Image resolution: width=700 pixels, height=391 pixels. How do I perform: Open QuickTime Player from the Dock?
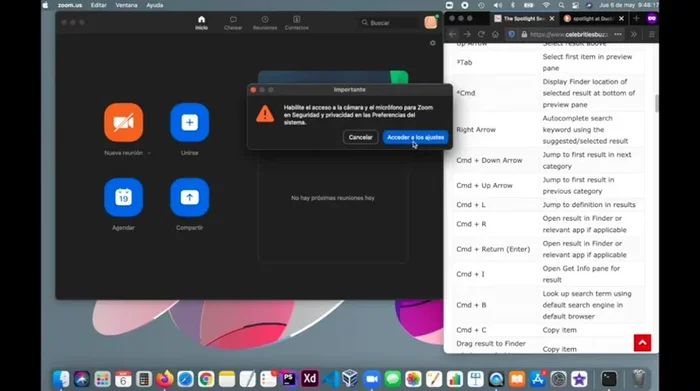click(496, 379)
